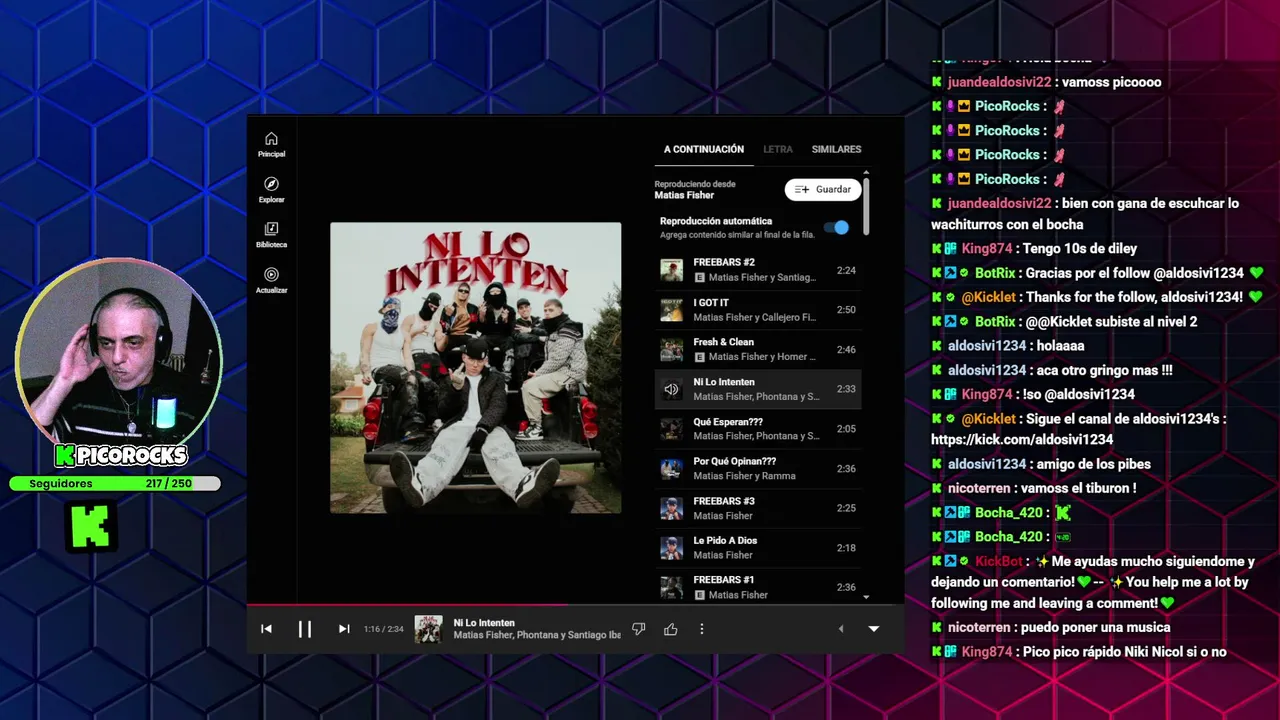
Task: Open the kick.com/aldosivi1234 chat link
Action: (1021, 439)
